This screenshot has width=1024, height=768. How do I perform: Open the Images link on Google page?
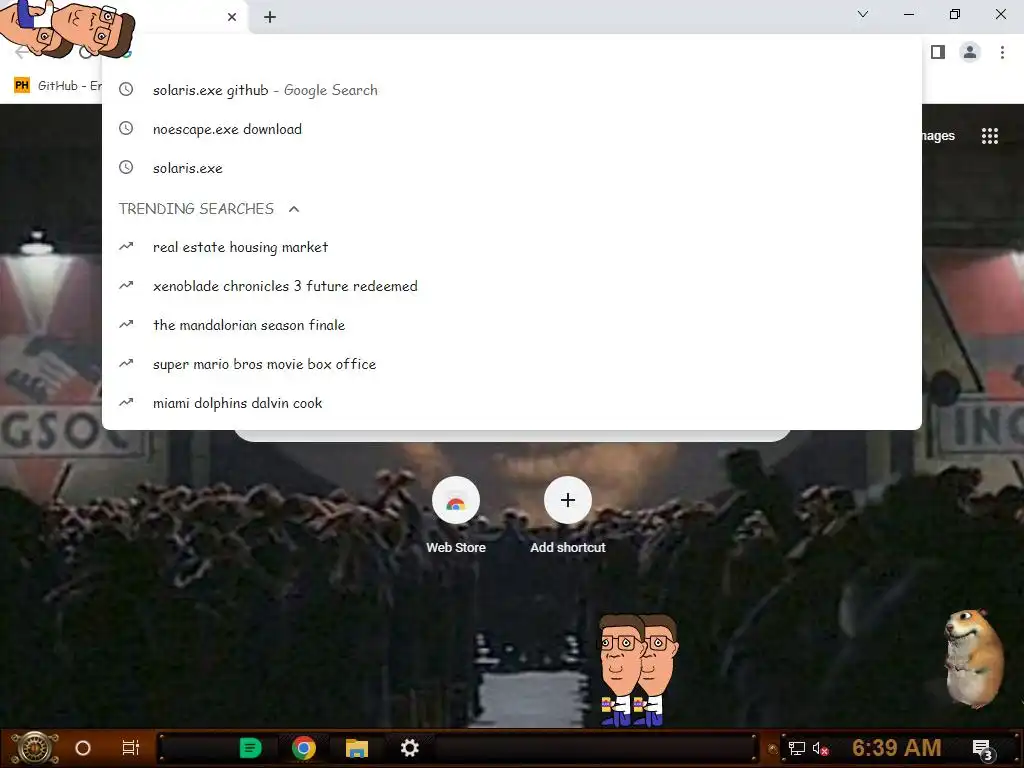pos(938,136)
